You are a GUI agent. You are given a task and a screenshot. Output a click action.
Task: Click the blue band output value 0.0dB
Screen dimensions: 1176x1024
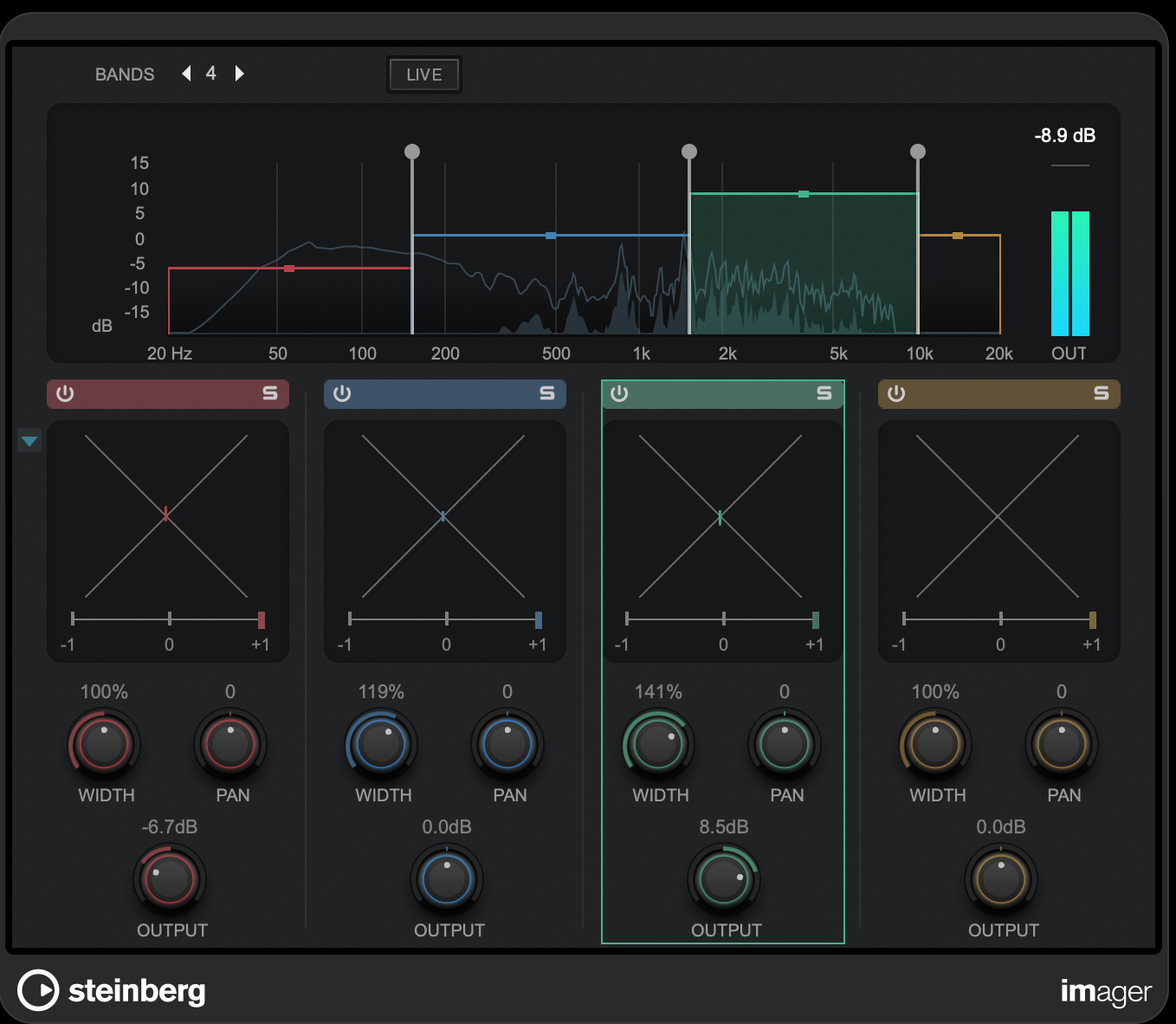[x=447, y=827]
